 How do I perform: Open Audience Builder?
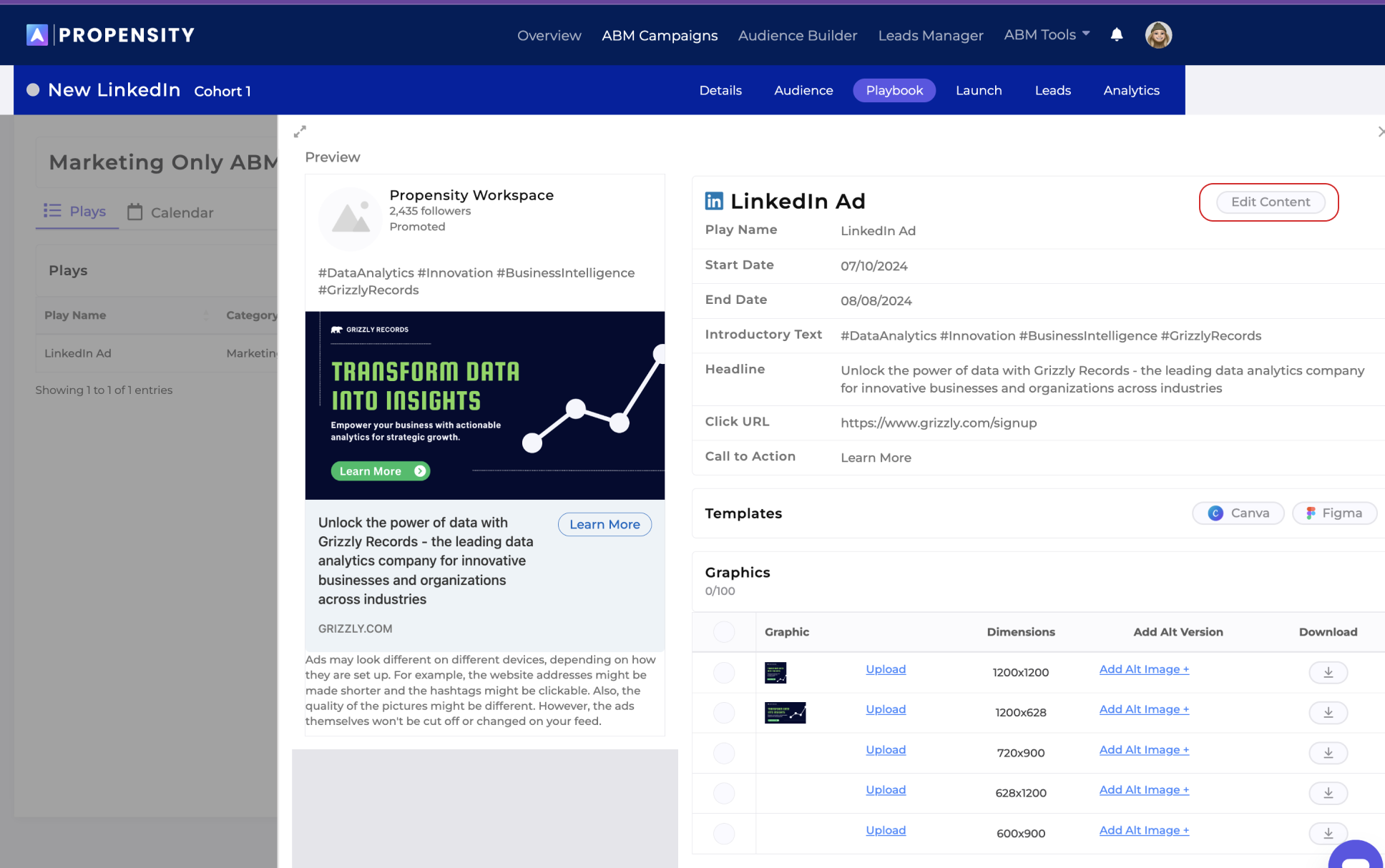(x=798, y=36)
